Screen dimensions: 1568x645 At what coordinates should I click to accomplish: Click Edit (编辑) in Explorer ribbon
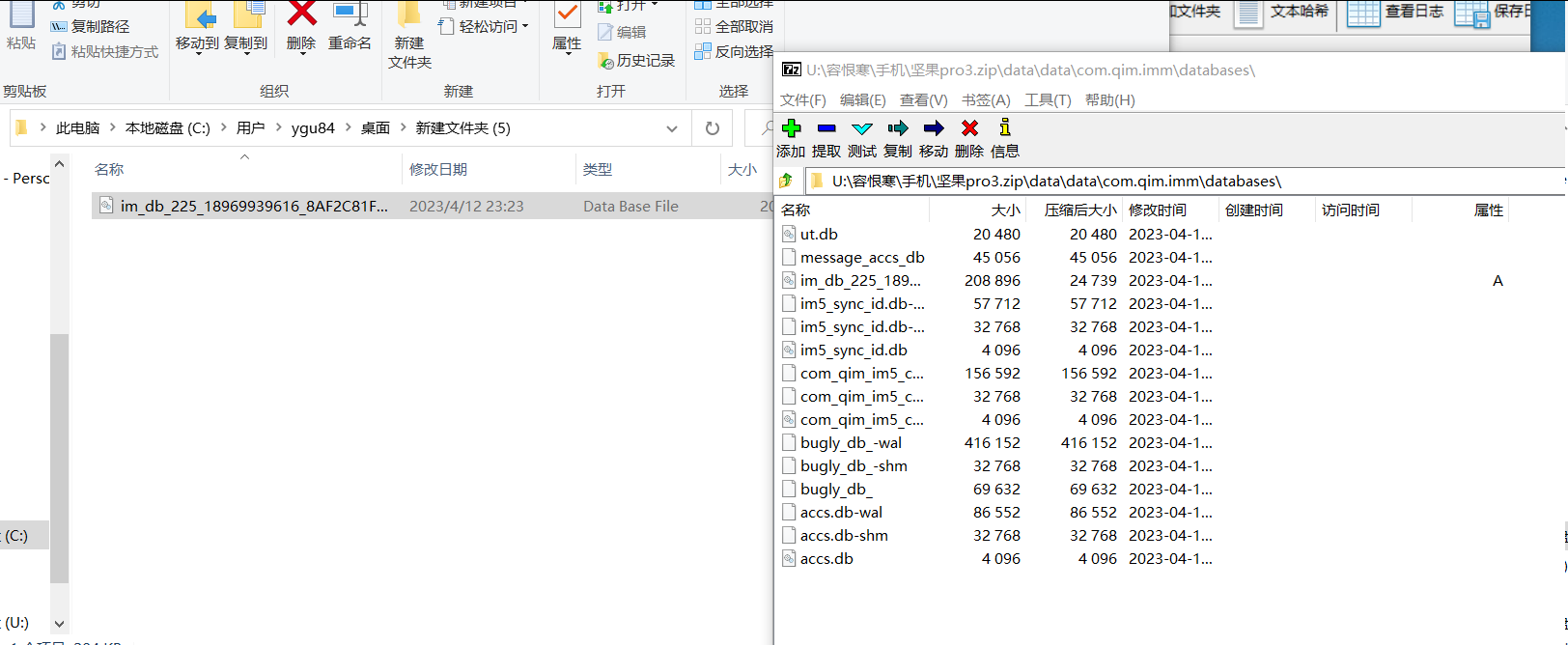coord(622,32)
